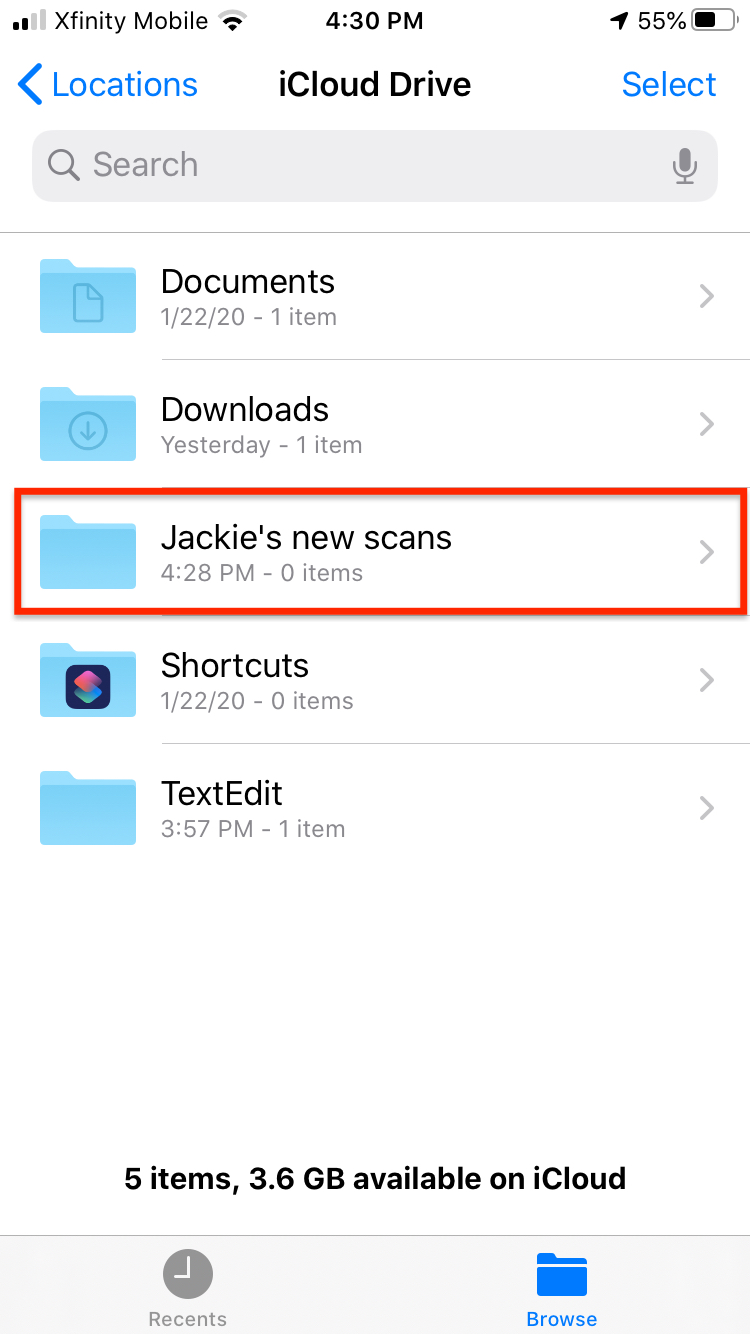Image resolution: width=750 pixels, height=1334 pixels.
Task: Tap the Documents folder icon
Action: pyautogui.click(x=88, y=296)
